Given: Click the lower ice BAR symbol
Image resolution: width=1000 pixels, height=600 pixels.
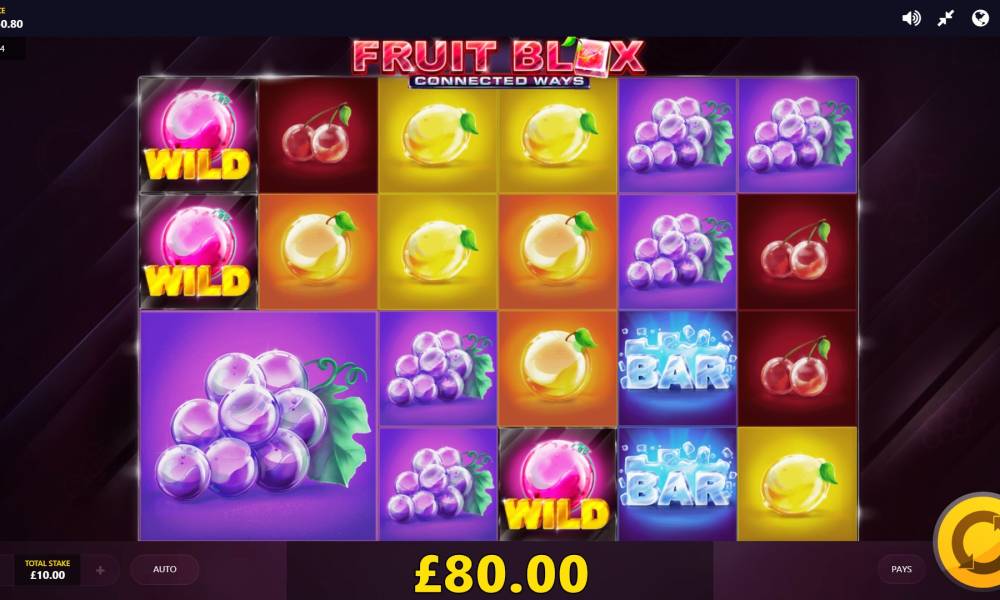Looking at the screenshot, I should [677, 484].
